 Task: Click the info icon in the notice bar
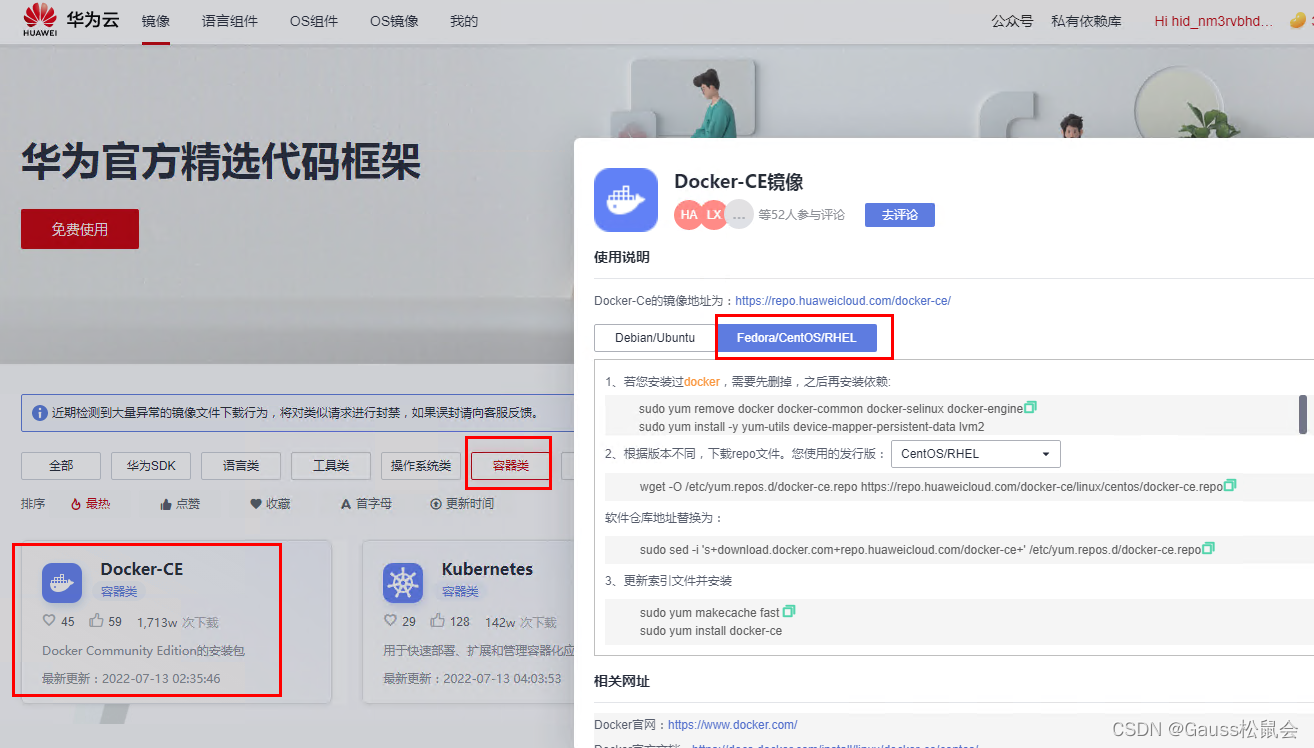40,412
